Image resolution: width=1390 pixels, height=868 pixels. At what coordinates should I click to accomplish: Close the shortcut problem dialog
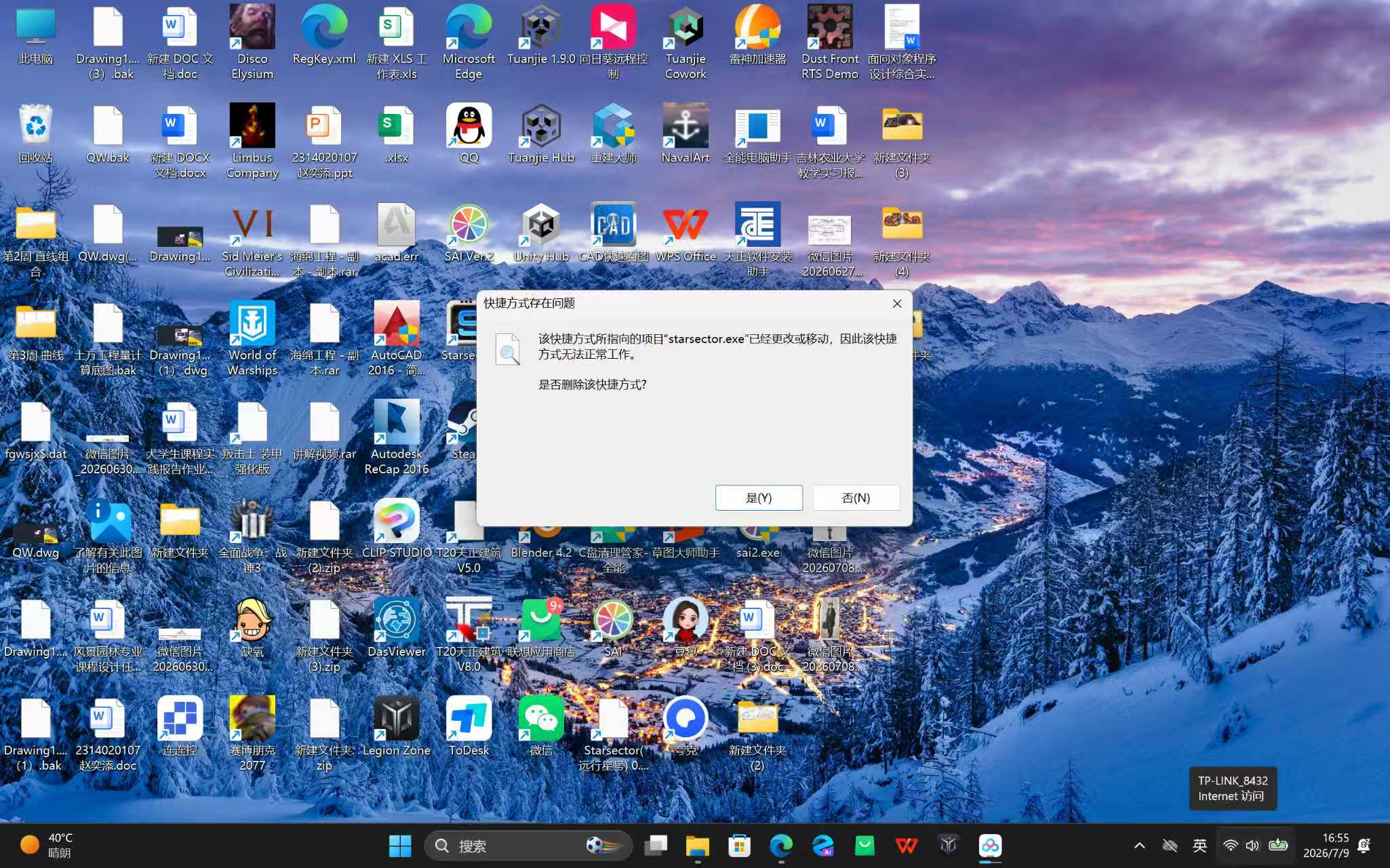click(896, 303)
